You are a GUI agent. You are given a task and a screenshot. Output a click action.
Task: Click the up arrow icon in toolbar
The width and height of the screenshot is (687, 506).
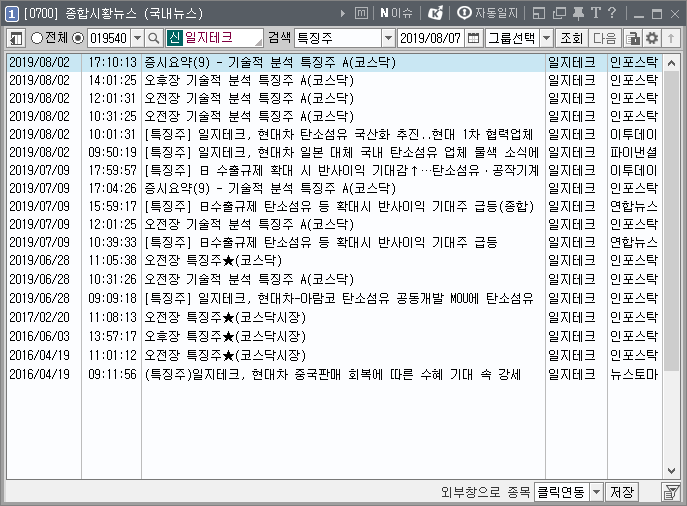pos(671,39)
